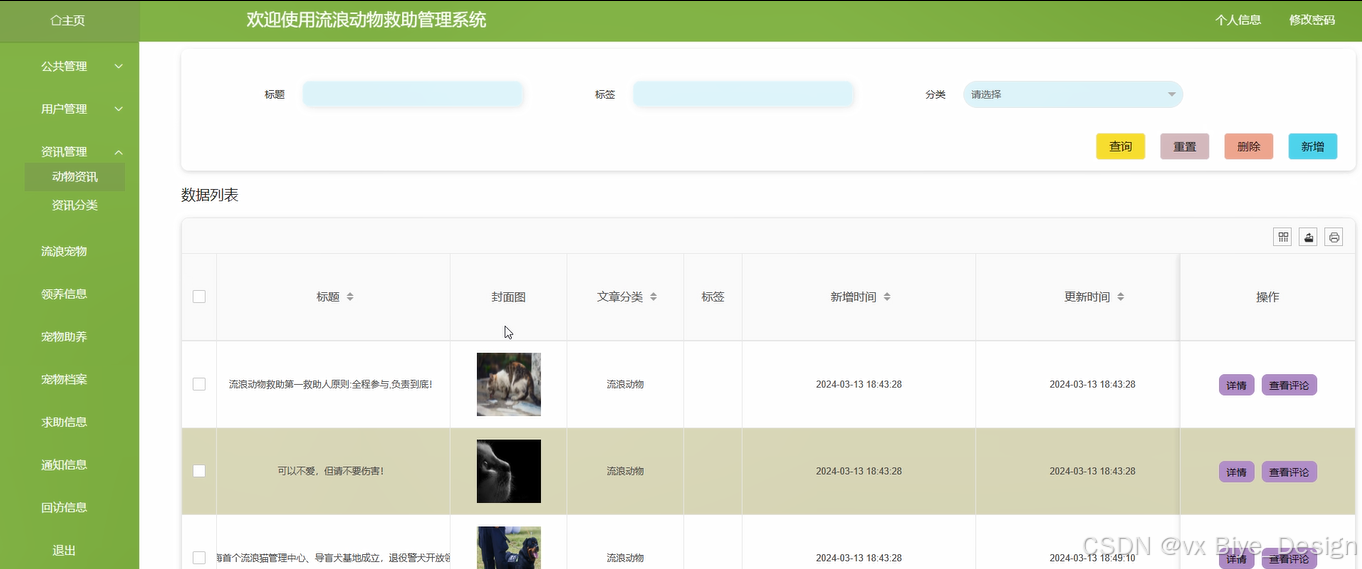Click the yellow 查询 button
The image size is (1362, 569).
point(1120,147)
